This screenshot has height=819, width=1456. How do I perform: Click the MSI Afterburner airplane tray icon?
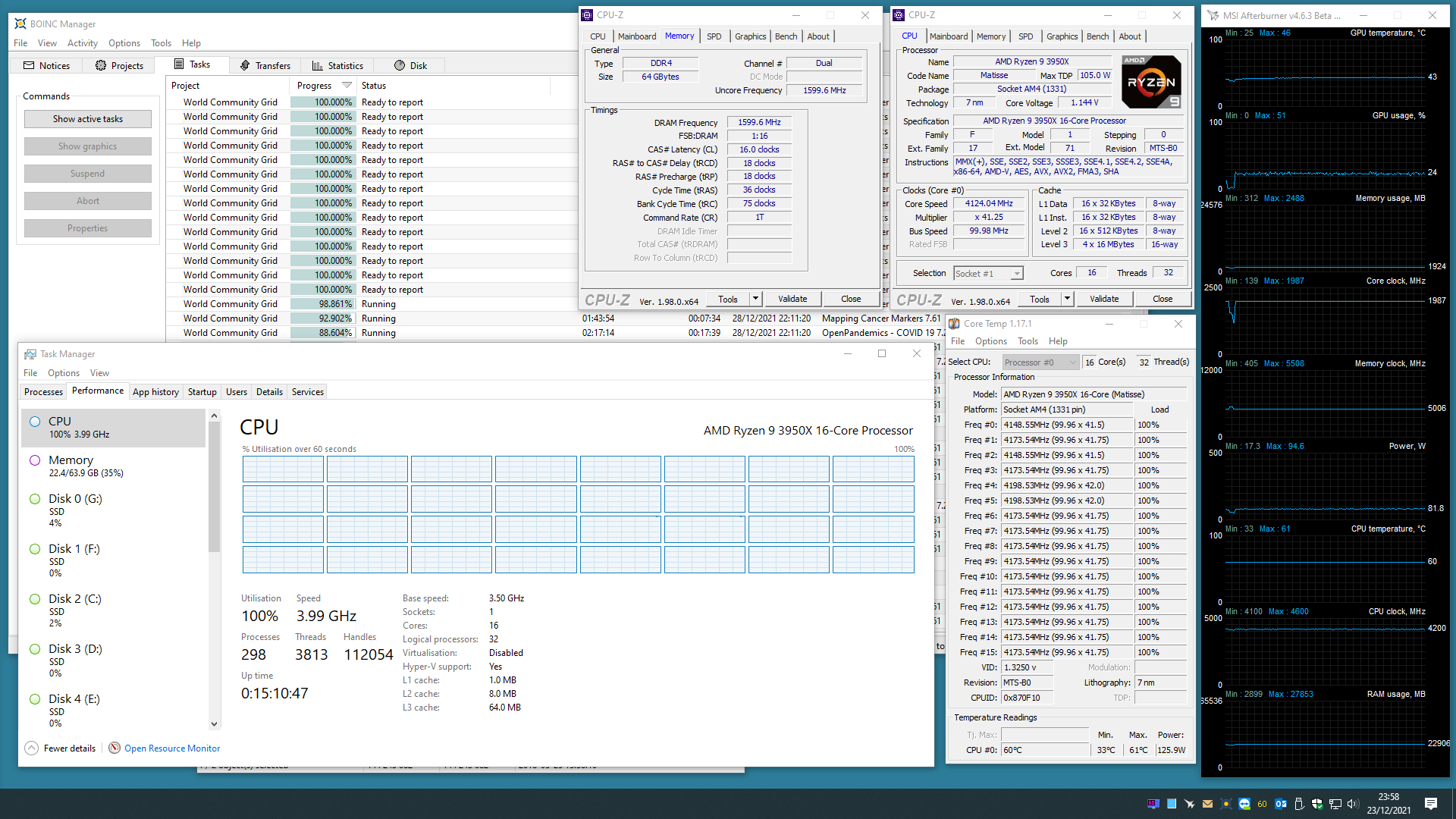(1190, 804)
